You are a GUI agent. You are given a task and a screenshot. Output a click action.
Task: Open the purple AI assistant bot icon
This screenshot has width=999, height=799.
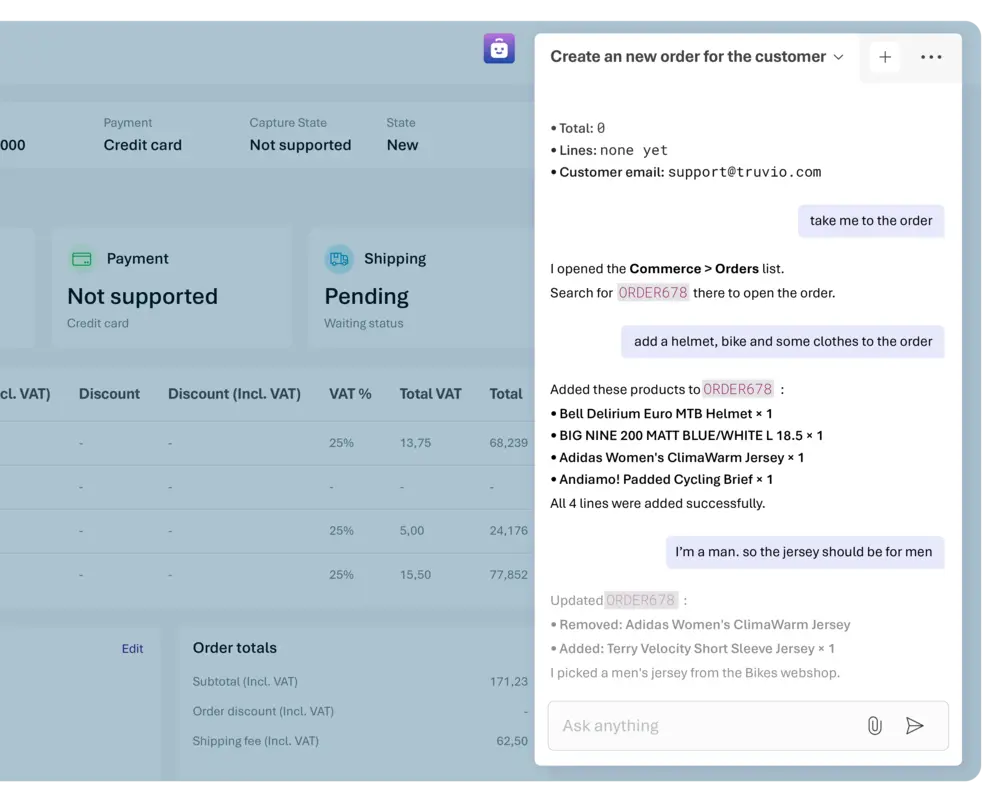coord(499,48)
